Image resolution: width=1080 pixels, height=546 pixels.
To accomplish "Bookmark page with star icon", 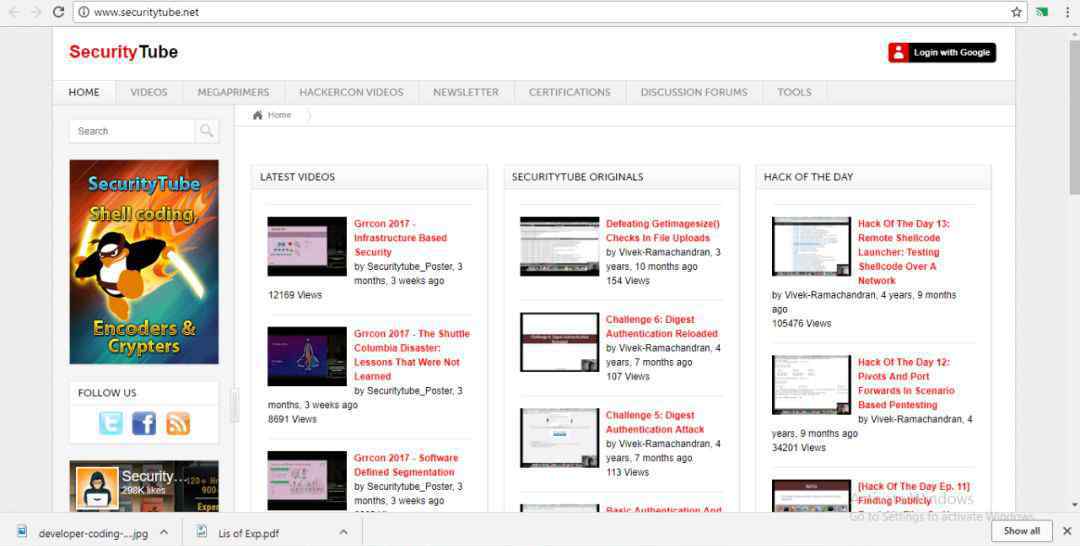I will tap(1017, 12).
